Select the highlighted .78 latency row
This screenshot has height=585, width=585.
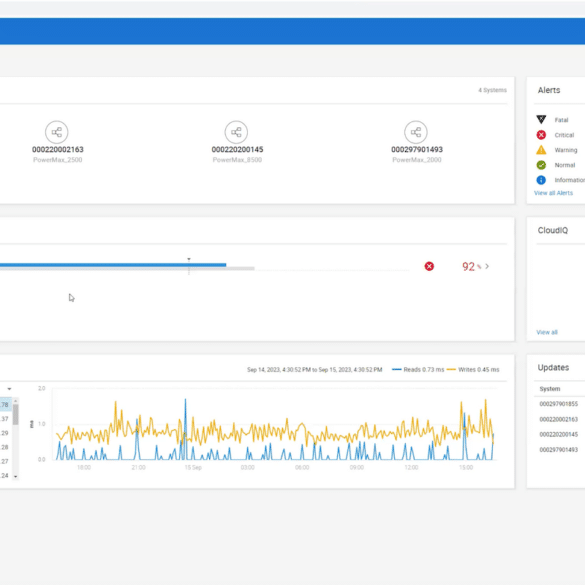[6, 404]
